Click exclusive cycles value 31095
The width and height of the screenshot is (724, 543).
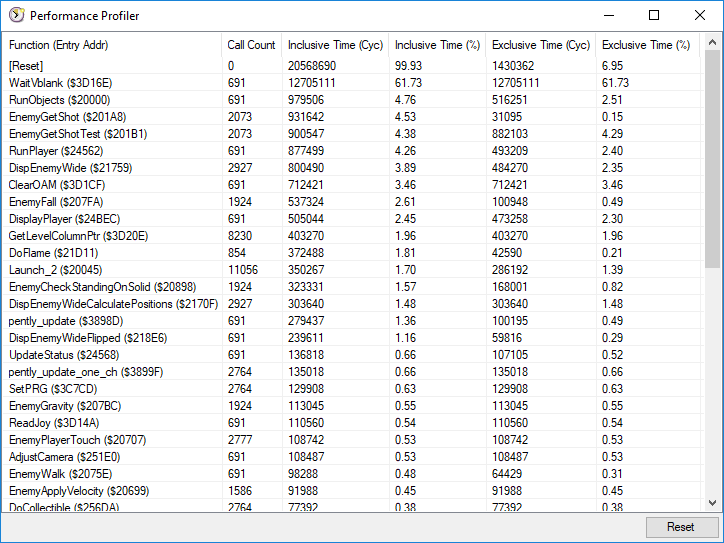tap(507, 117)
